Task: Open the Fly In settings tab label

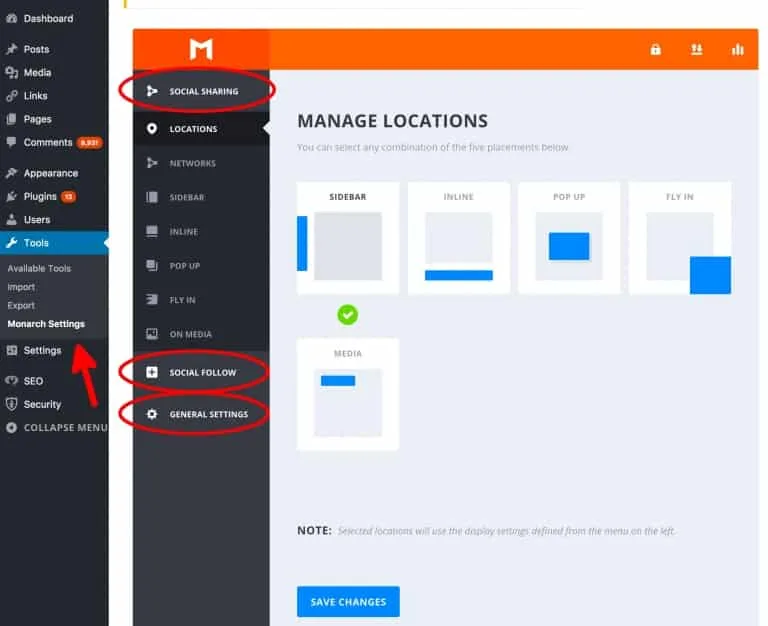Action: pyautogui.click(x=182, y=300)
